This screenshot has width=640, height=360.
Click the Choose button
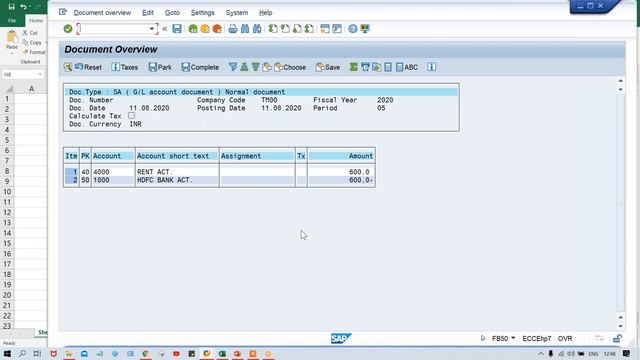pos(290,67)
